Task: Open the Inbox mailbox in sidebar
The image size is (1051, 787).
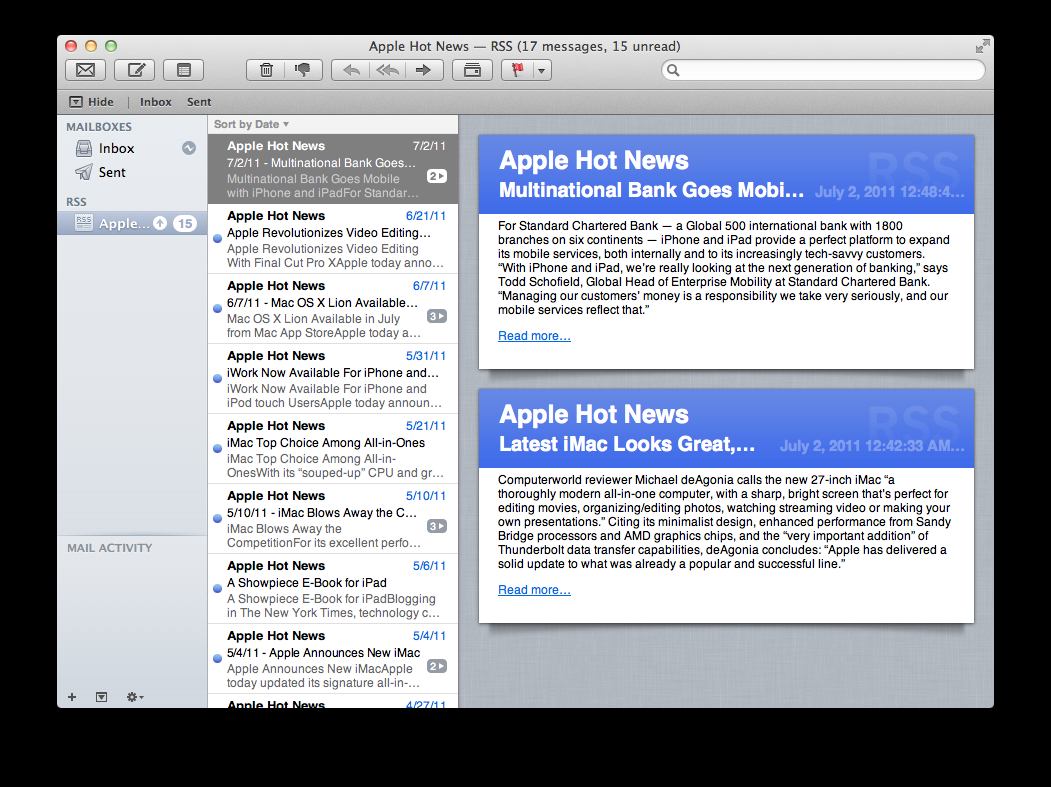Action: (132, 148)
